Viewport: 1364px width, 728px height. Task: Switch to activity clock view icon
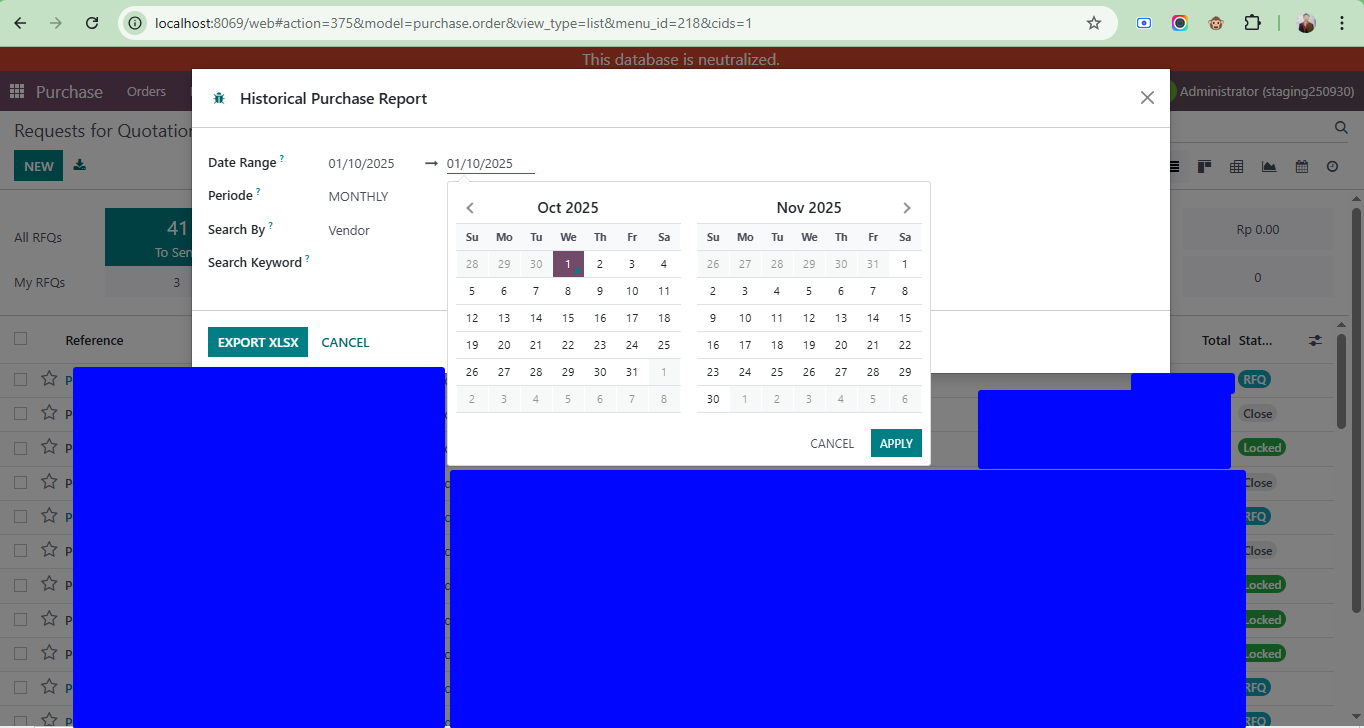click(1332, 166)
